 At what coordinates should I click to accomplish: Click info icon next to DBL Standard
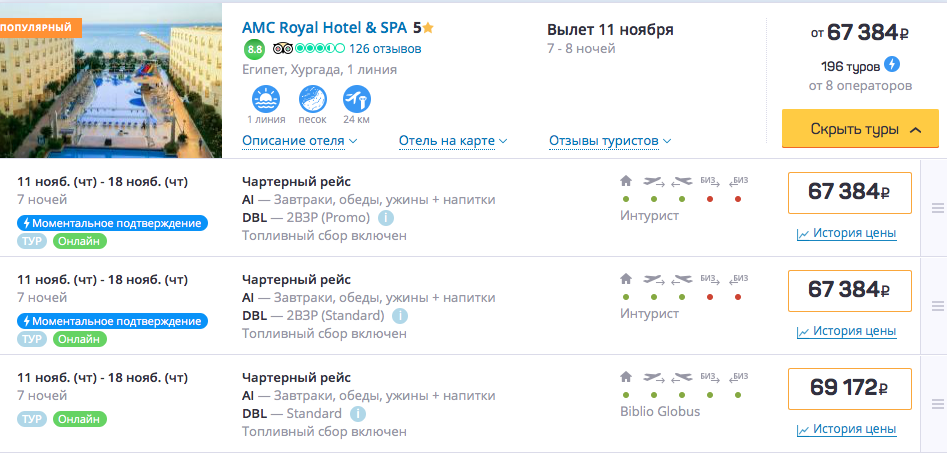(x=358, y=414)
